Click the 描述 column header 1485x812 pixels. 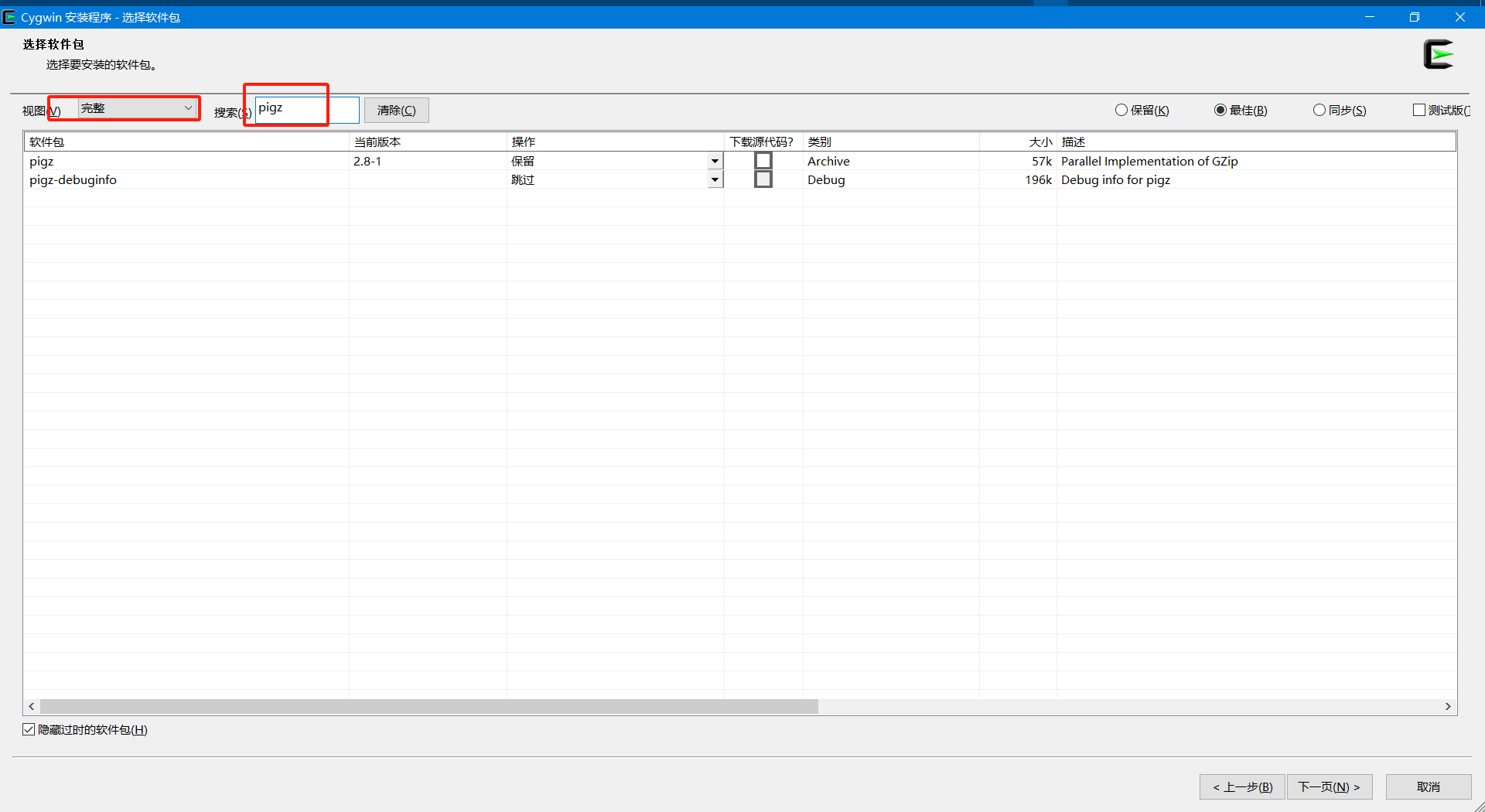pos(1256,142)
